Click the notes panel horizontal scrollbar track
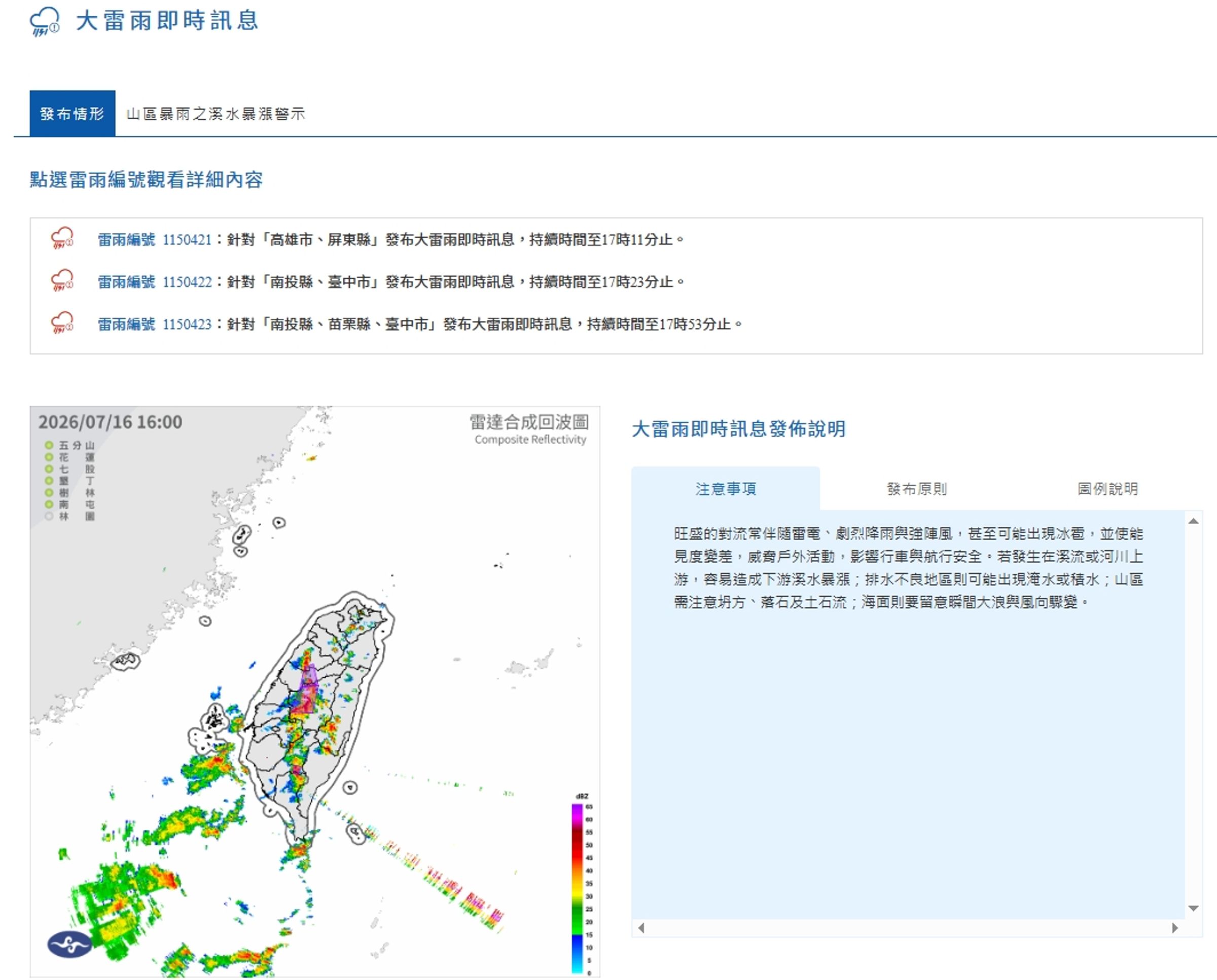The image size is (1217, 980). point(908,928)
